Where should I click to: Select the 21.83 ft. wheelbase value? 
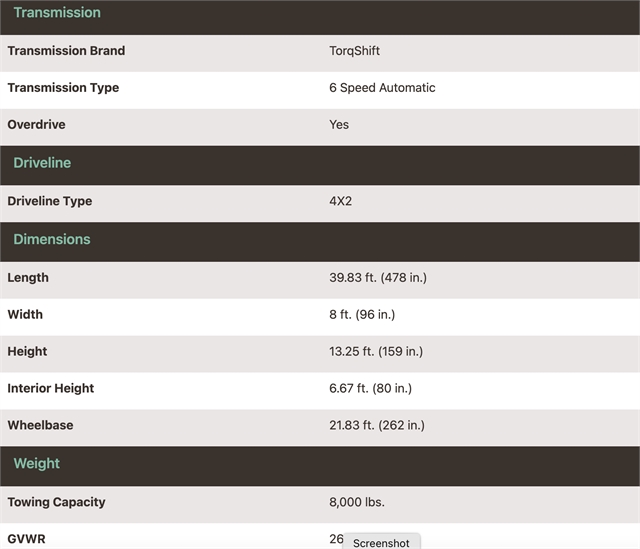coord(377,426)
